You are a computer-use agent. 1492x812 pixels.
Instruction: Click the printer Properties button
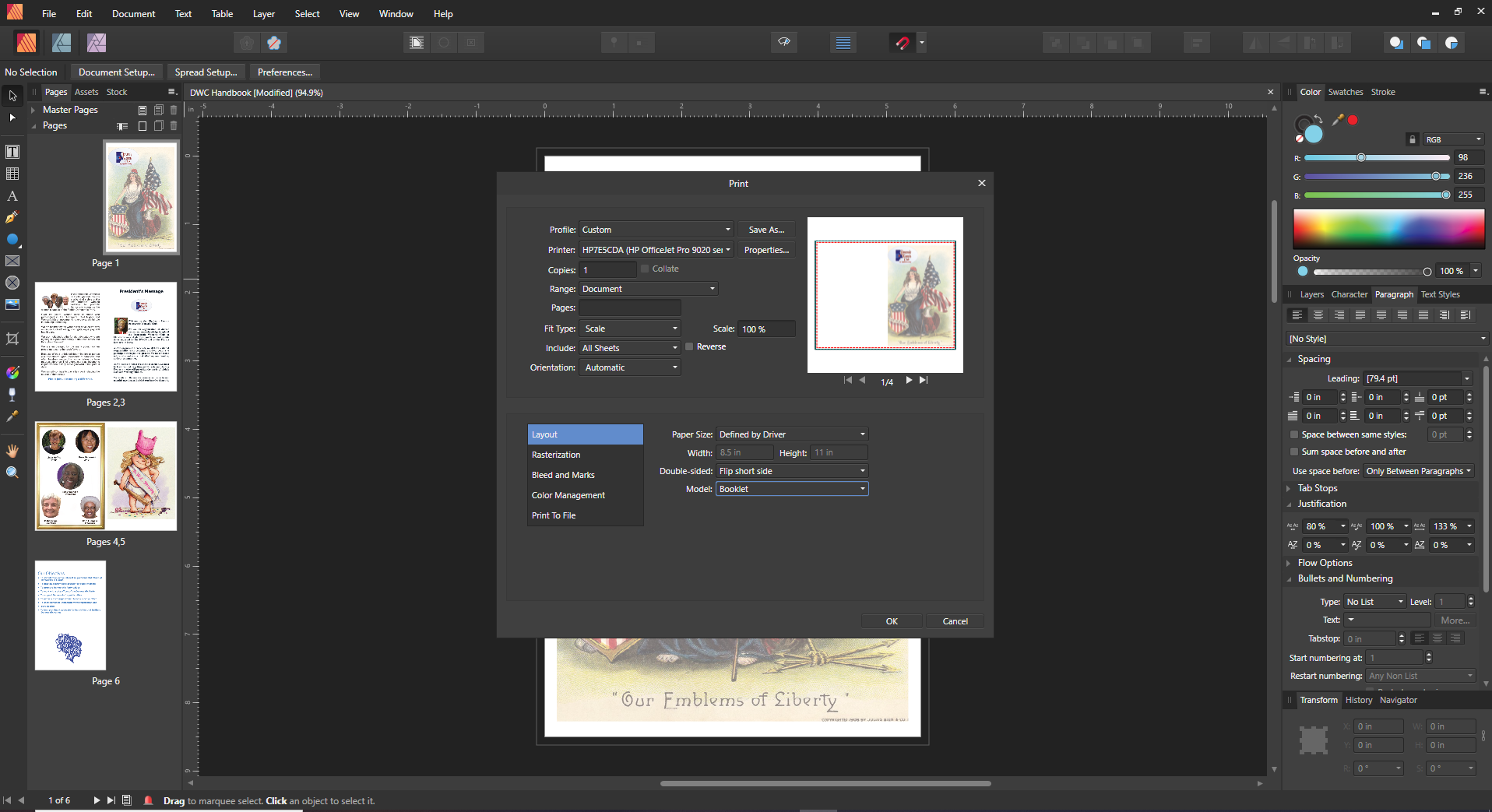point(766,250)
